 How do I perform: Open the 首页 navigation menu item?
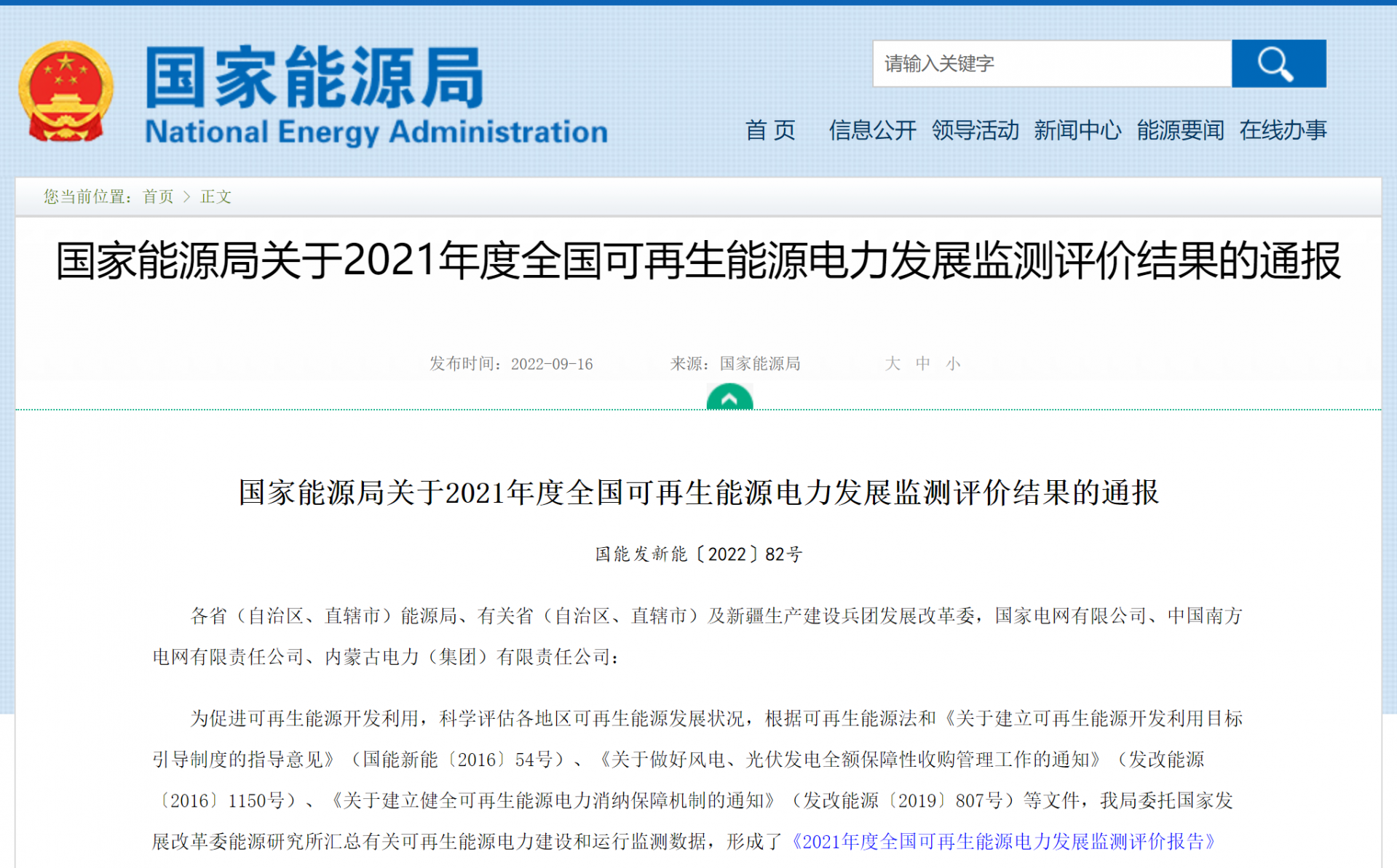pyautogui.click(x=769, y=130)
